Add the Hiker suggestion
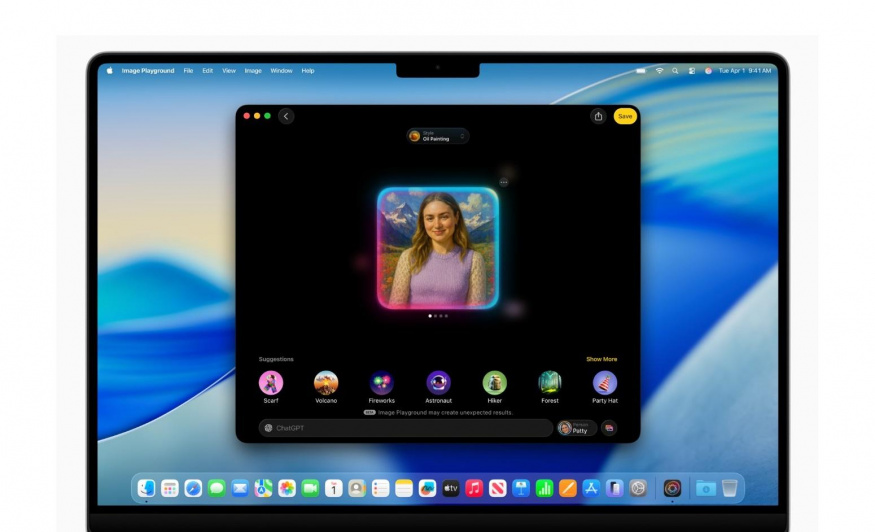Viewport: 875px width, 532px height. tap(494, 387)
